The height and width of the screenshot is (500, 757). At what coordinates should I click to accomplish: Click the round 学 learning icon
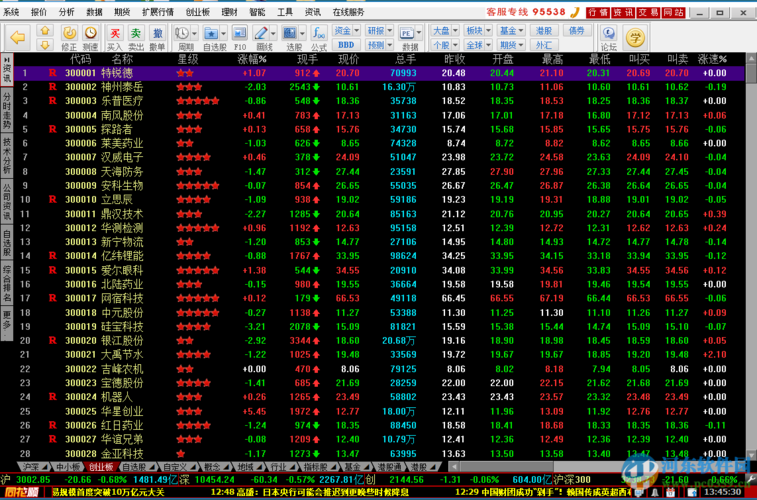point(635,38)
